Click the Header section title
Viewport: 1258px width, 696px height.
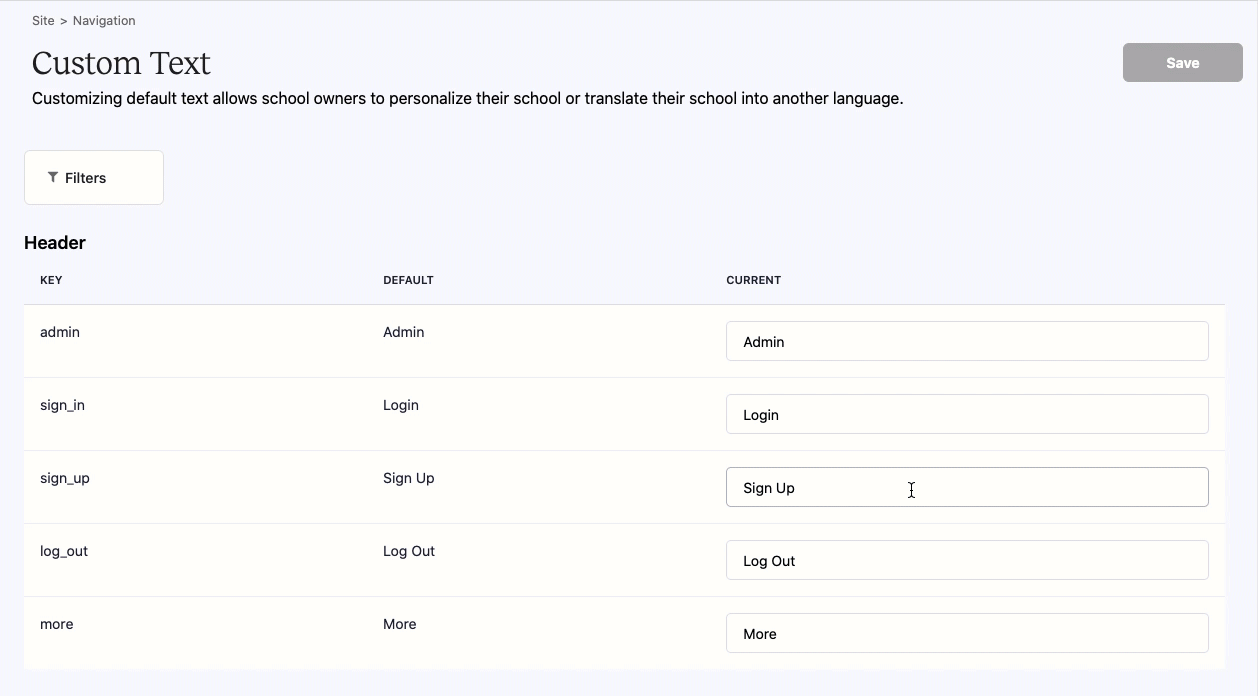click(x=55, y=242)
